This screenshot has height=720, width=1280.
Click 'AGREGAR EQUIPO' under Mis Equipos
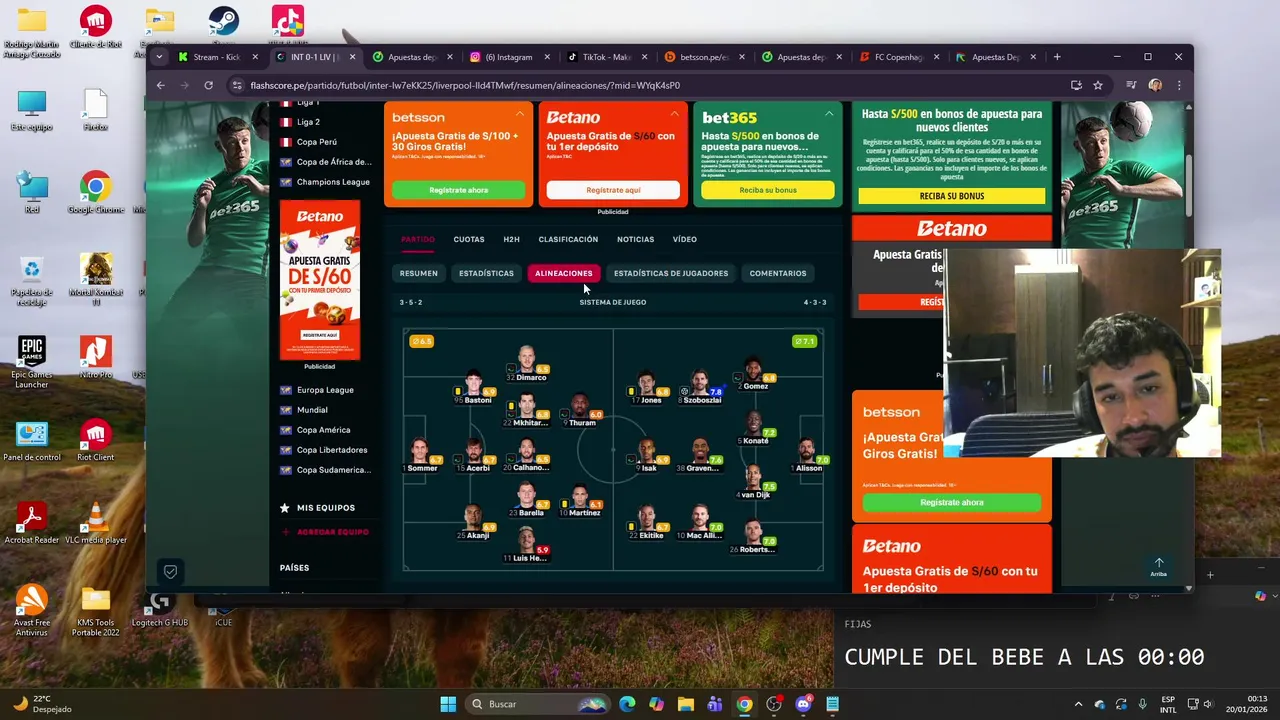pos(325,532)
